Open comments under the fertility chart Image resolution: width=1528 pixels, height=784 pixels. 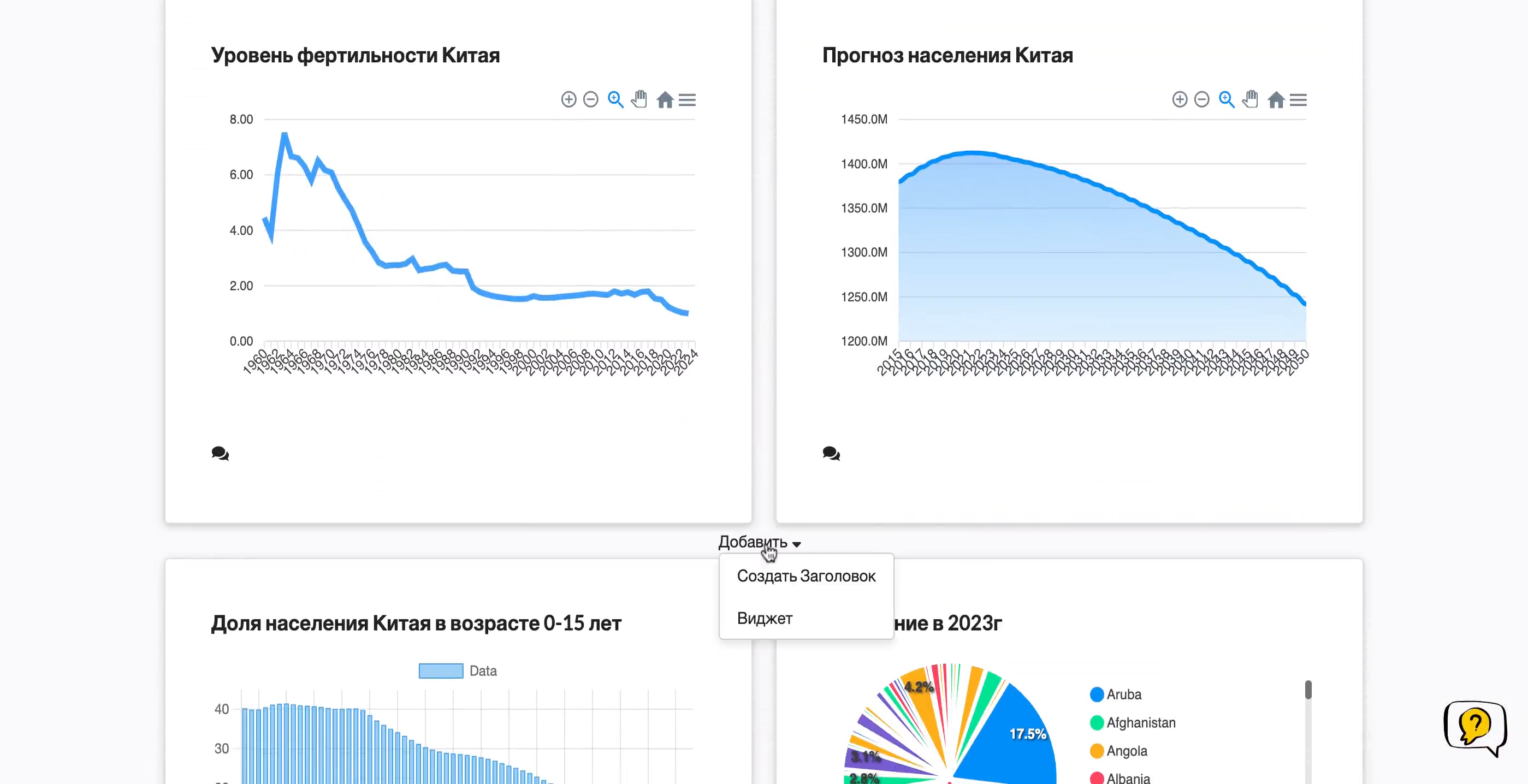click(220, 454)
